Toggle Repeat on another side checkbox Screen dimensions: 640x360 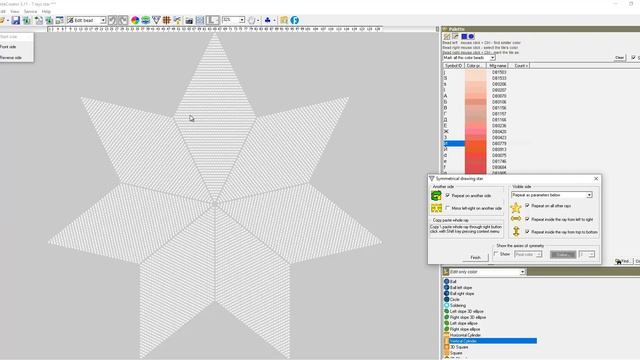(x=448, y=196)
